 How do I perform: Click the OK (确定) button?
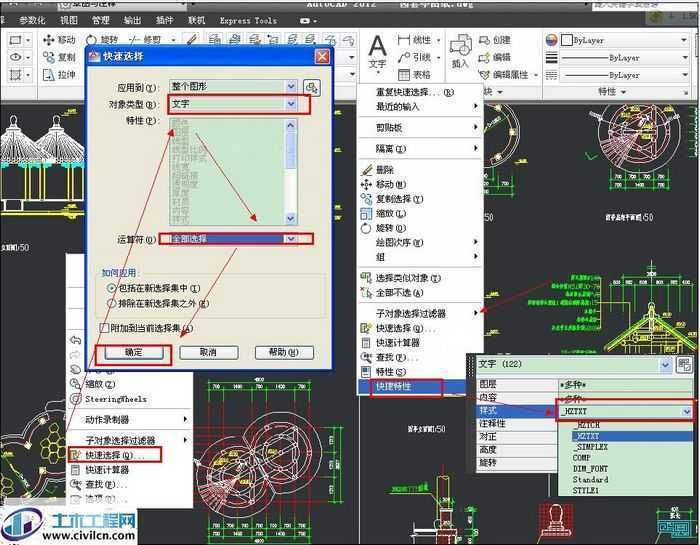coord(134,353)
